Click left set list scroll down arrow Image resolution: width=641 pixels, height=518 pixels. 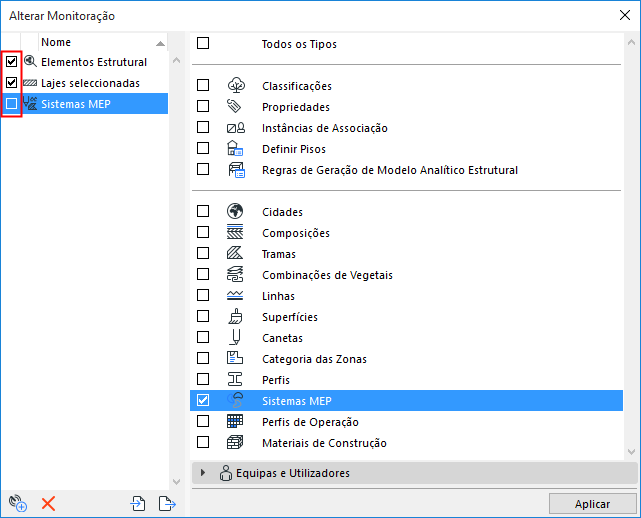176,482
